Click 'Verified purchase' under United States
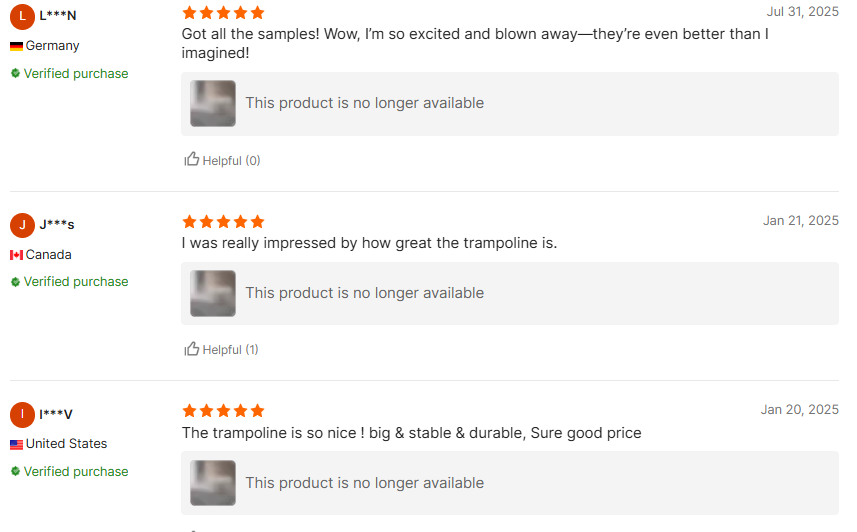 76,472
